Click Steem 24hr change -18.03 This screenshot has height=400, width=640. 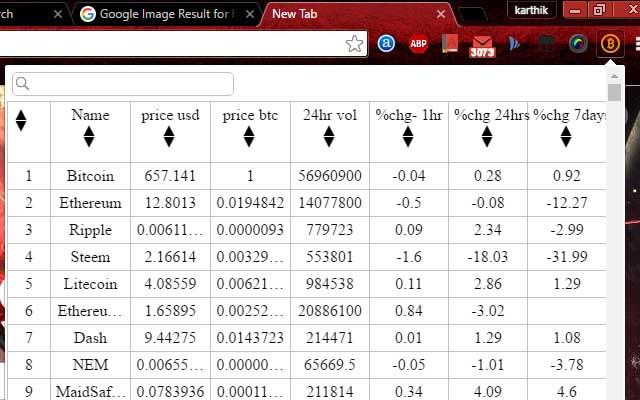pos(488,257)
